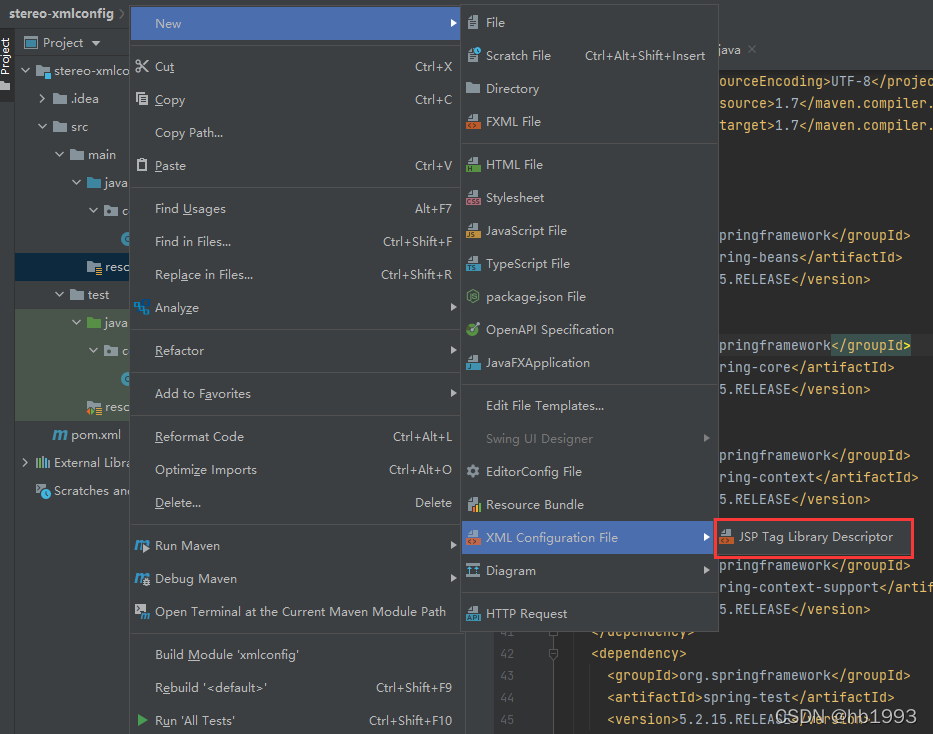
Task: Open the Add to Favorites submenu
Action: pyautogui.click(x=295, y=393)
